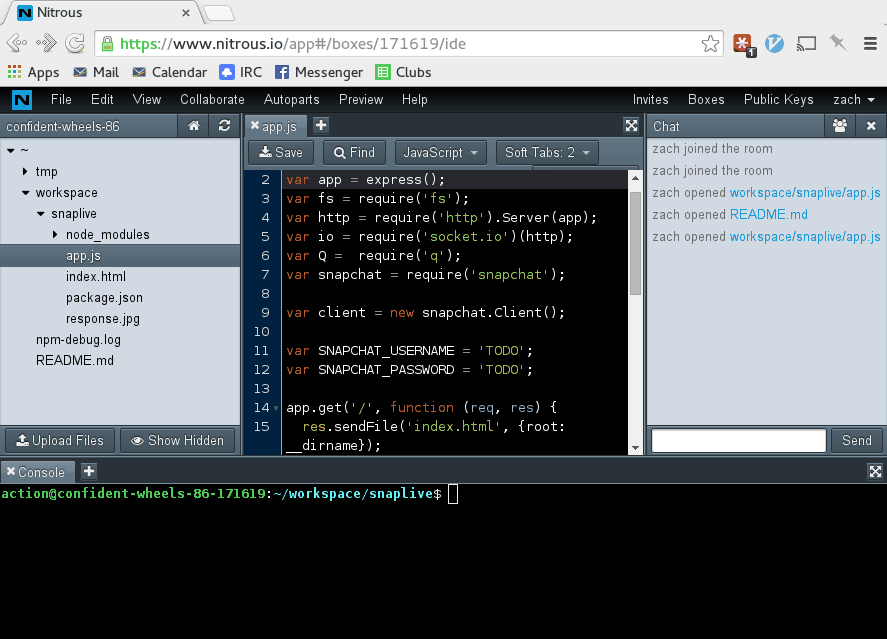This screenshot has height=639, width=887.
Task: Open the Chrome hamburger menu
Action: pos(870,44)
